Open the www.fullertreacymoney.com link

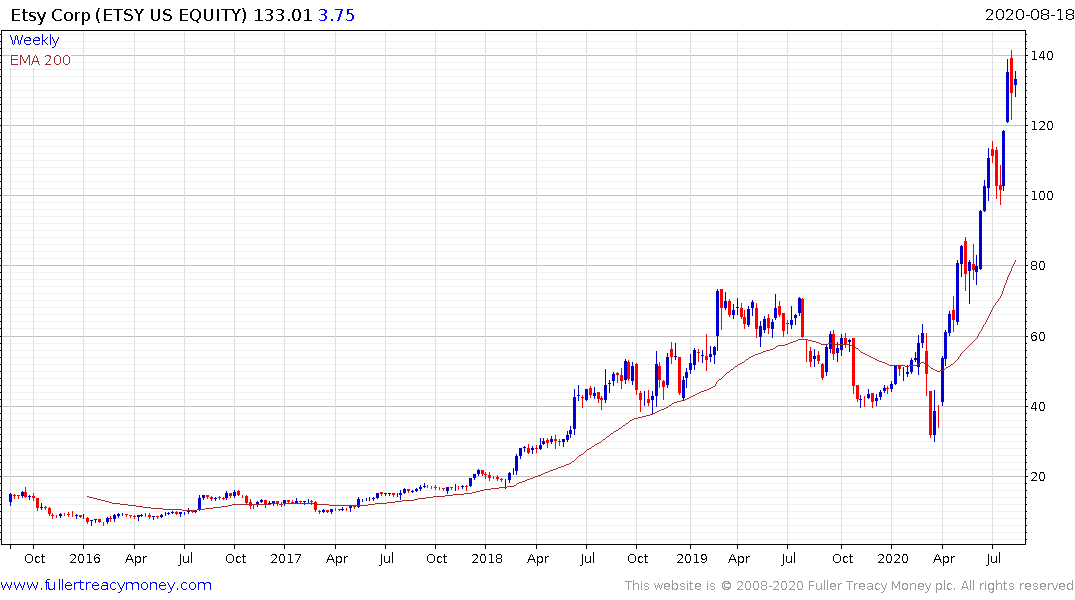[106, 585]
